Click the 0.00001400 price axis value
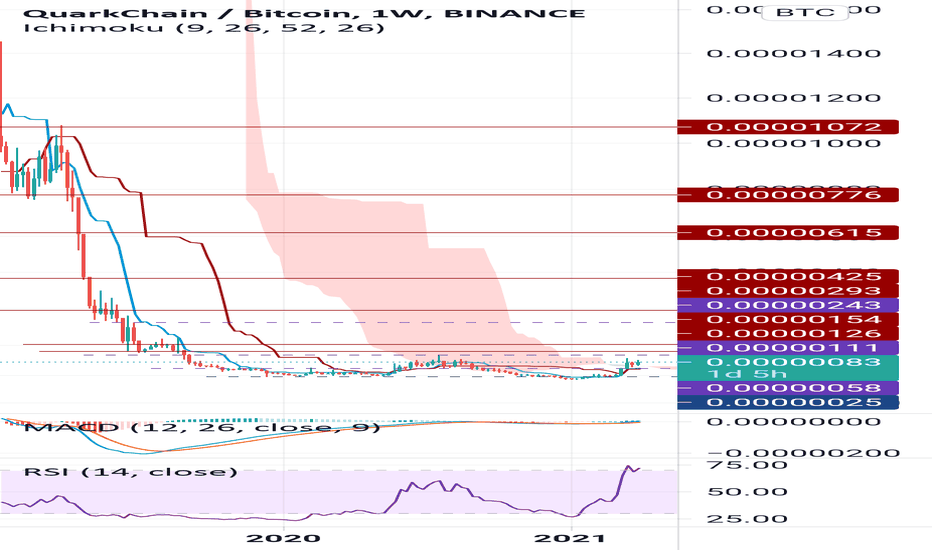 (x=794, y=54)
